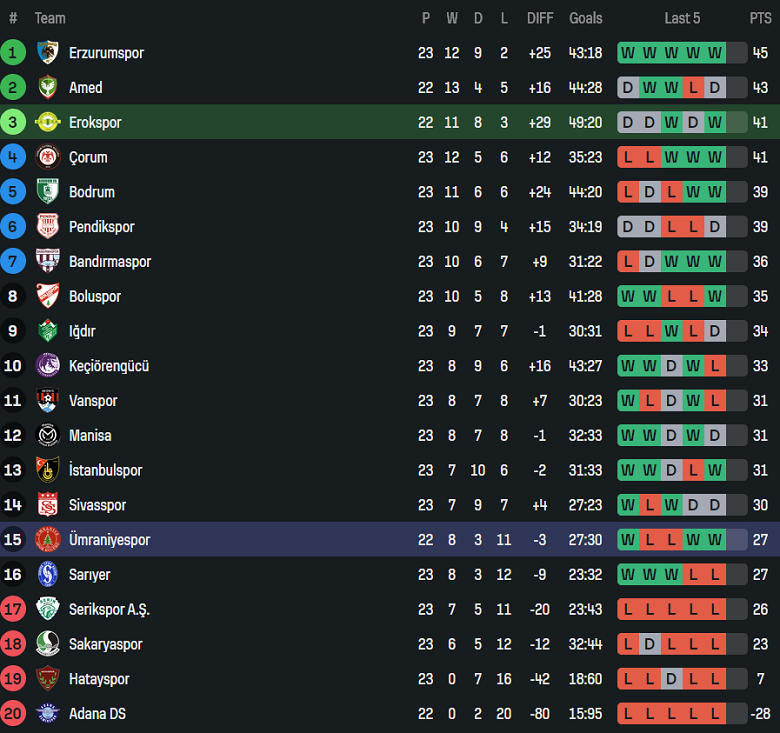Click the Sarıyer blue club logo
Screen dimensions: 780x733
[x=48, y=575]
